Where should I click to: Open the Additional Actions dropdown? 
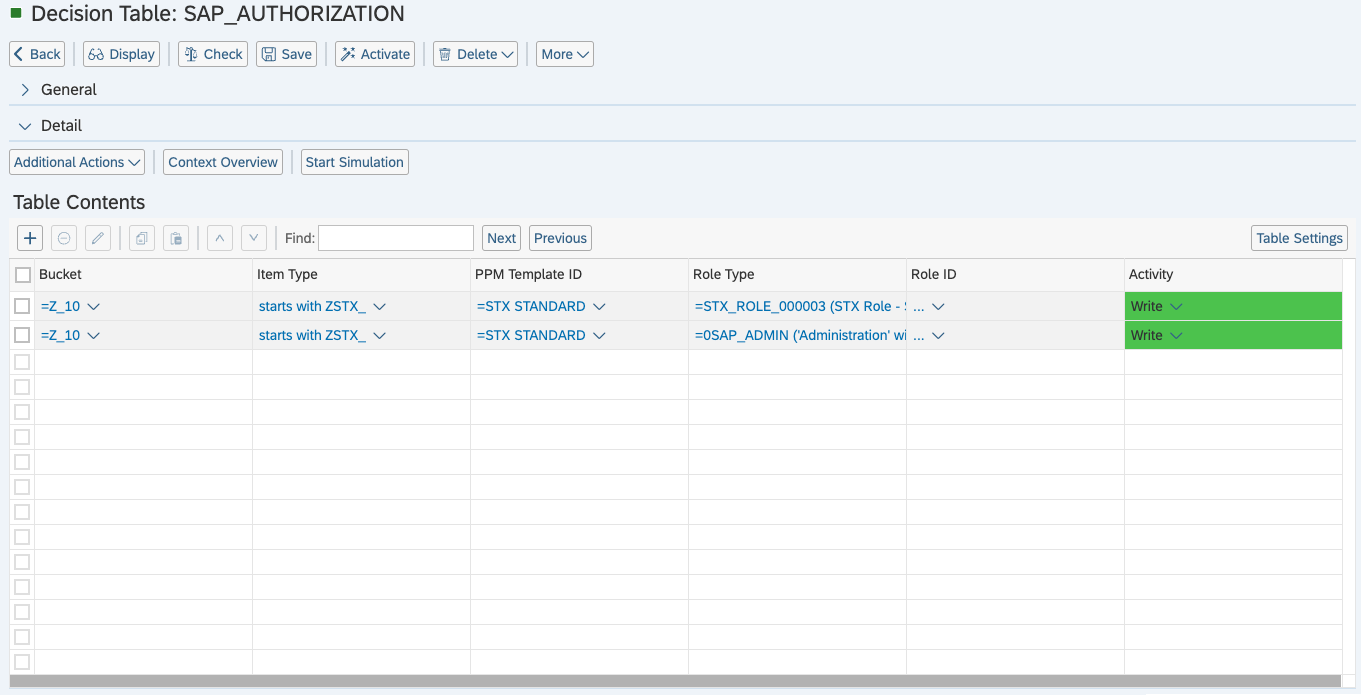tap(77, 162)
